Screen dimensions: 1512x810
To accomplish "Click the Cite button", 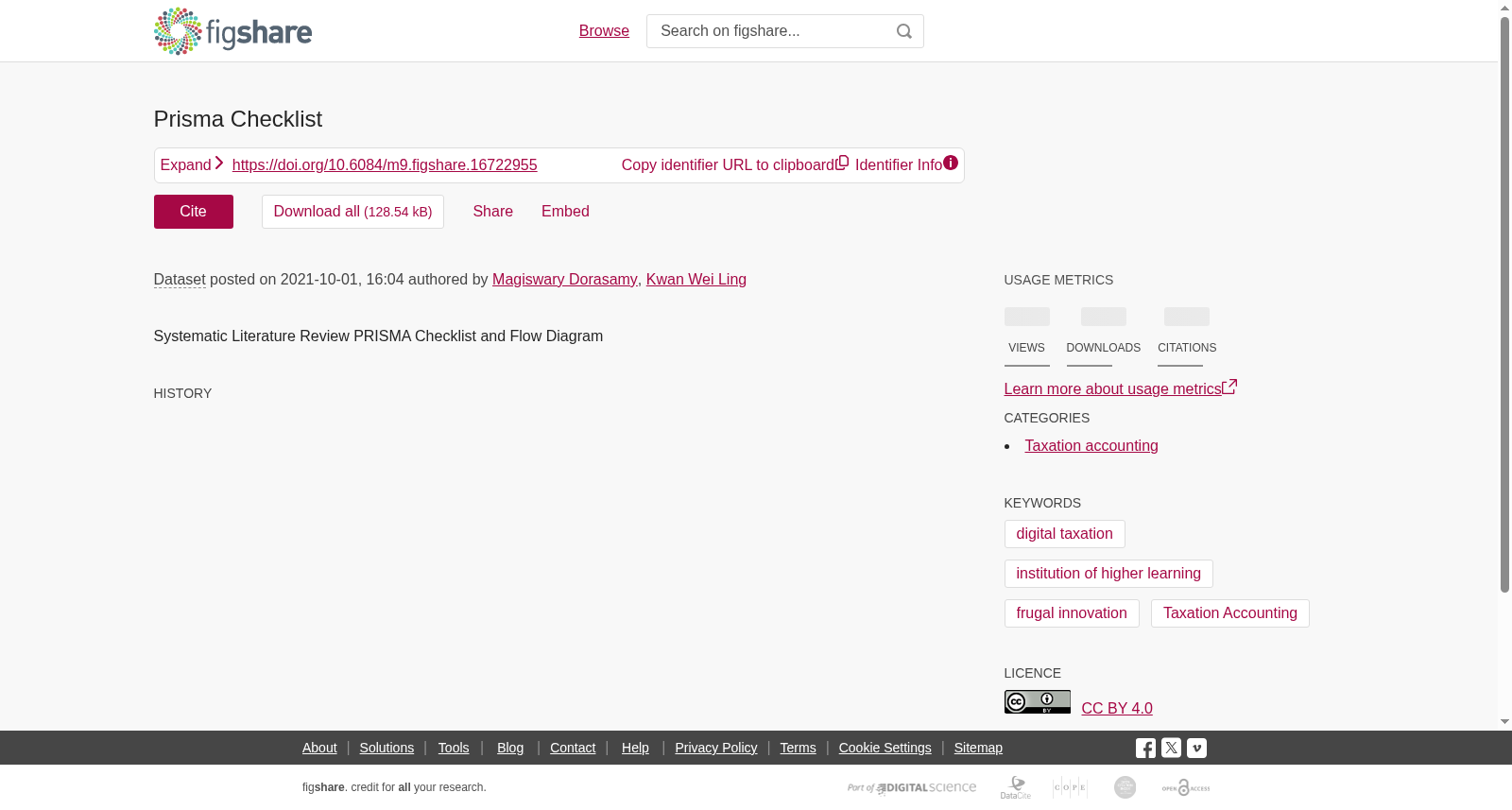I will (194, 212).
